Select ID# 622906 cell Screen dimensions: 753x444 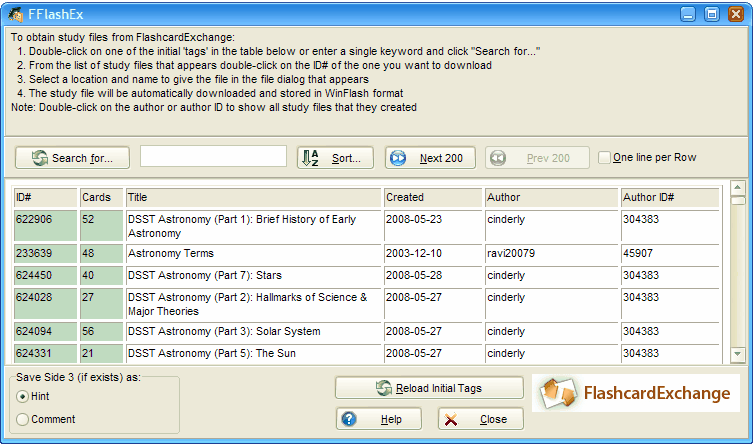click(x=45, y=226)
